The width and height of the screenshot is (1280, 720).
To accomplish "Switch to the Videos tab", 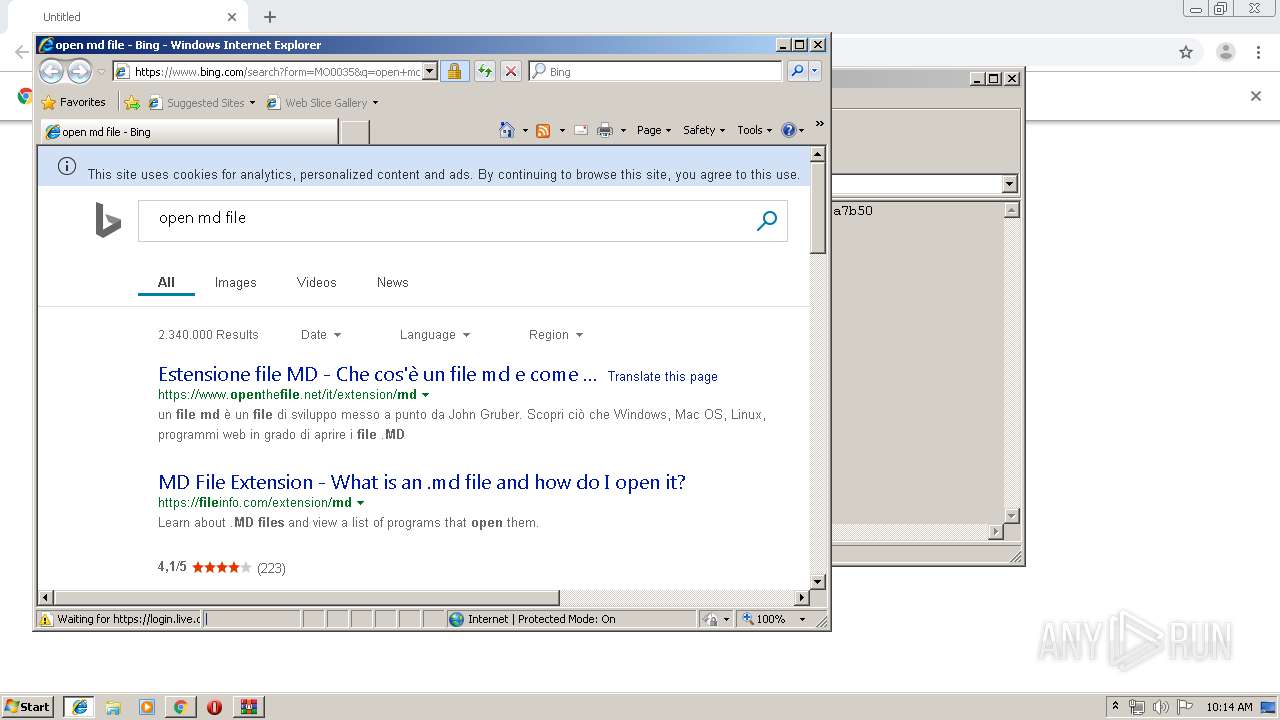I will 316,283.
